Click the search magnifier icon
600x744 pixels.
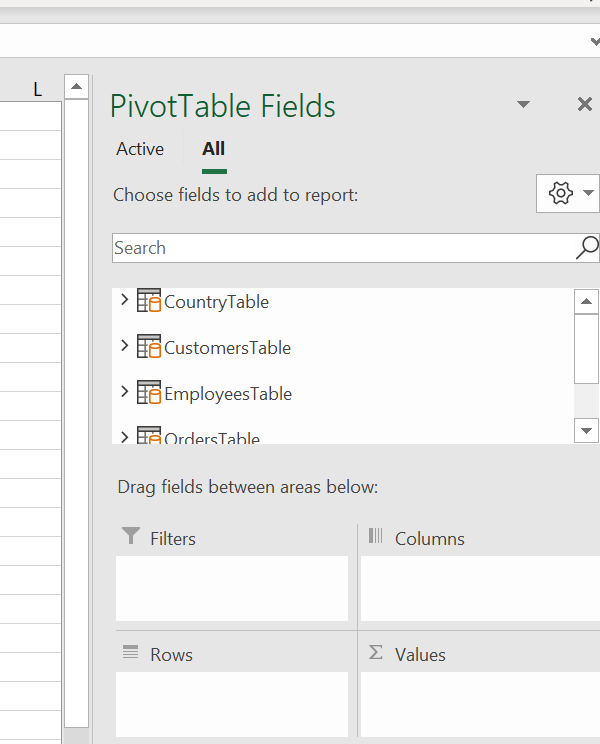point(587,248)
